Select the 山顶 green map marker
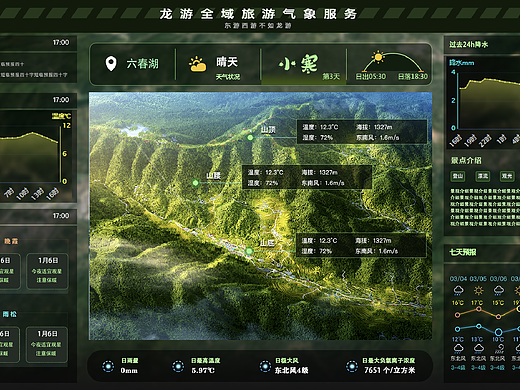 tap(250, 137)
